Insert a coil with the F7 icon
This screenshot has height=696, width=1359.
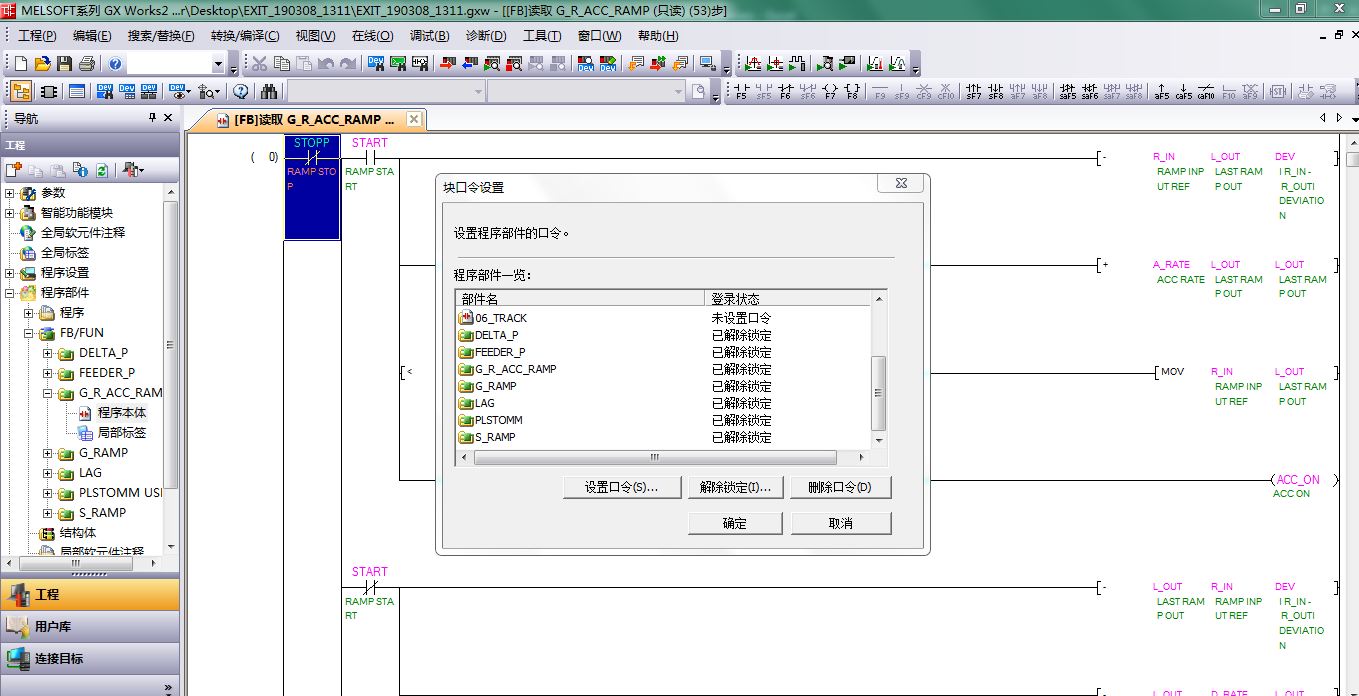(830, 92)
